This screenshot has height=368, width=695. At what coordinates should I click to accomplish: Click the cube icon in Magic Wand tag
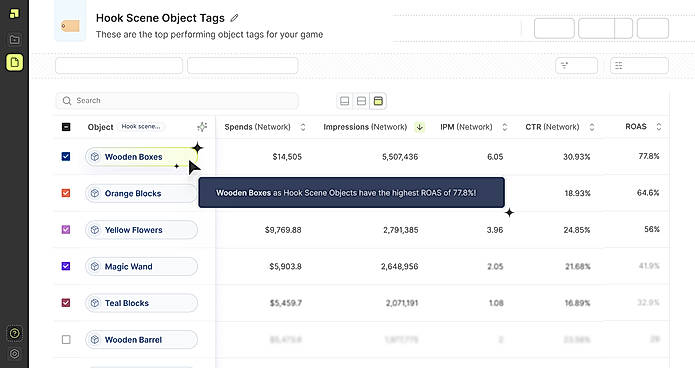click(95, 266)
